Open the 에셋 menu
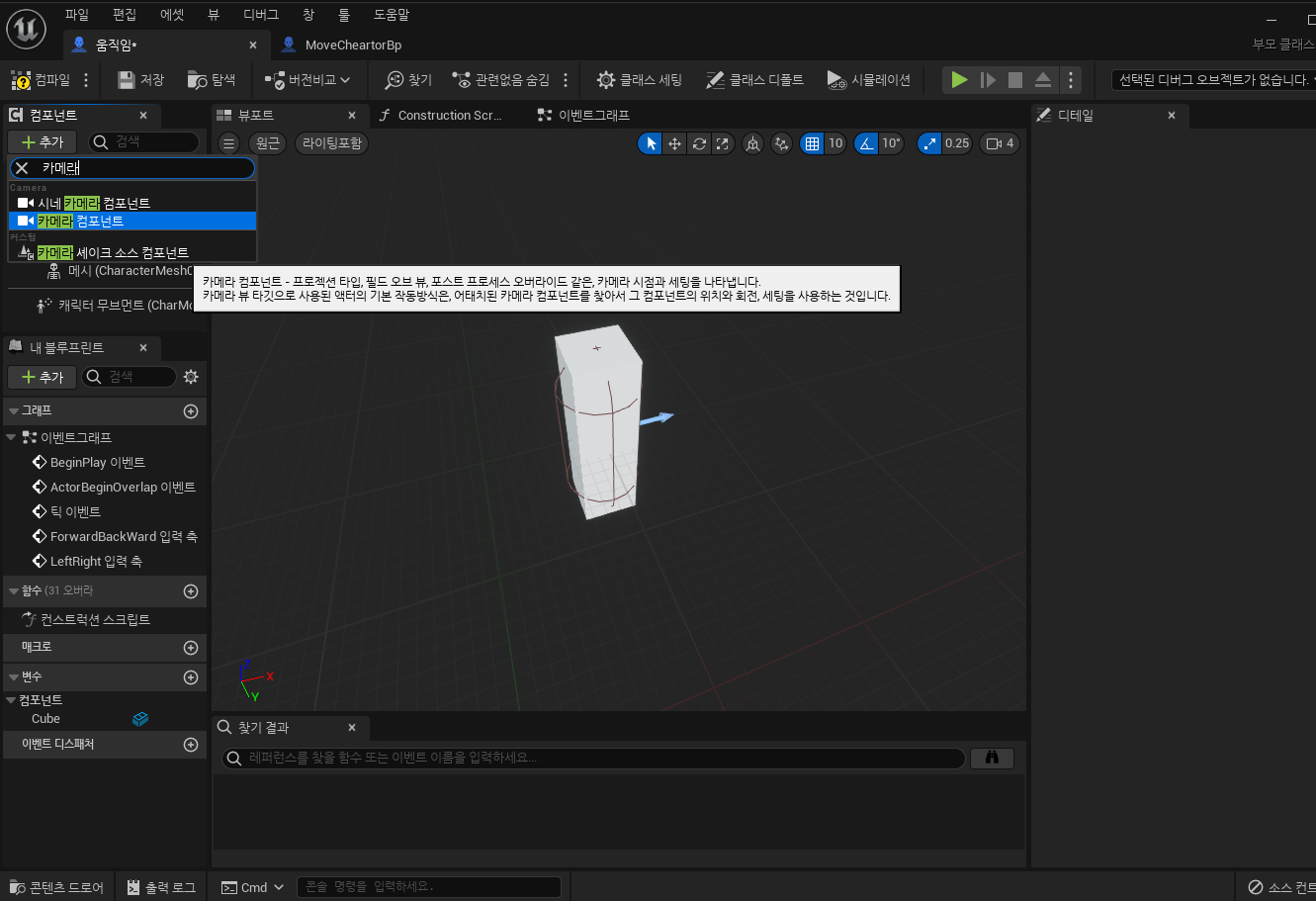The width and height of the screenshot is (1316, 901). coord(171,15)
